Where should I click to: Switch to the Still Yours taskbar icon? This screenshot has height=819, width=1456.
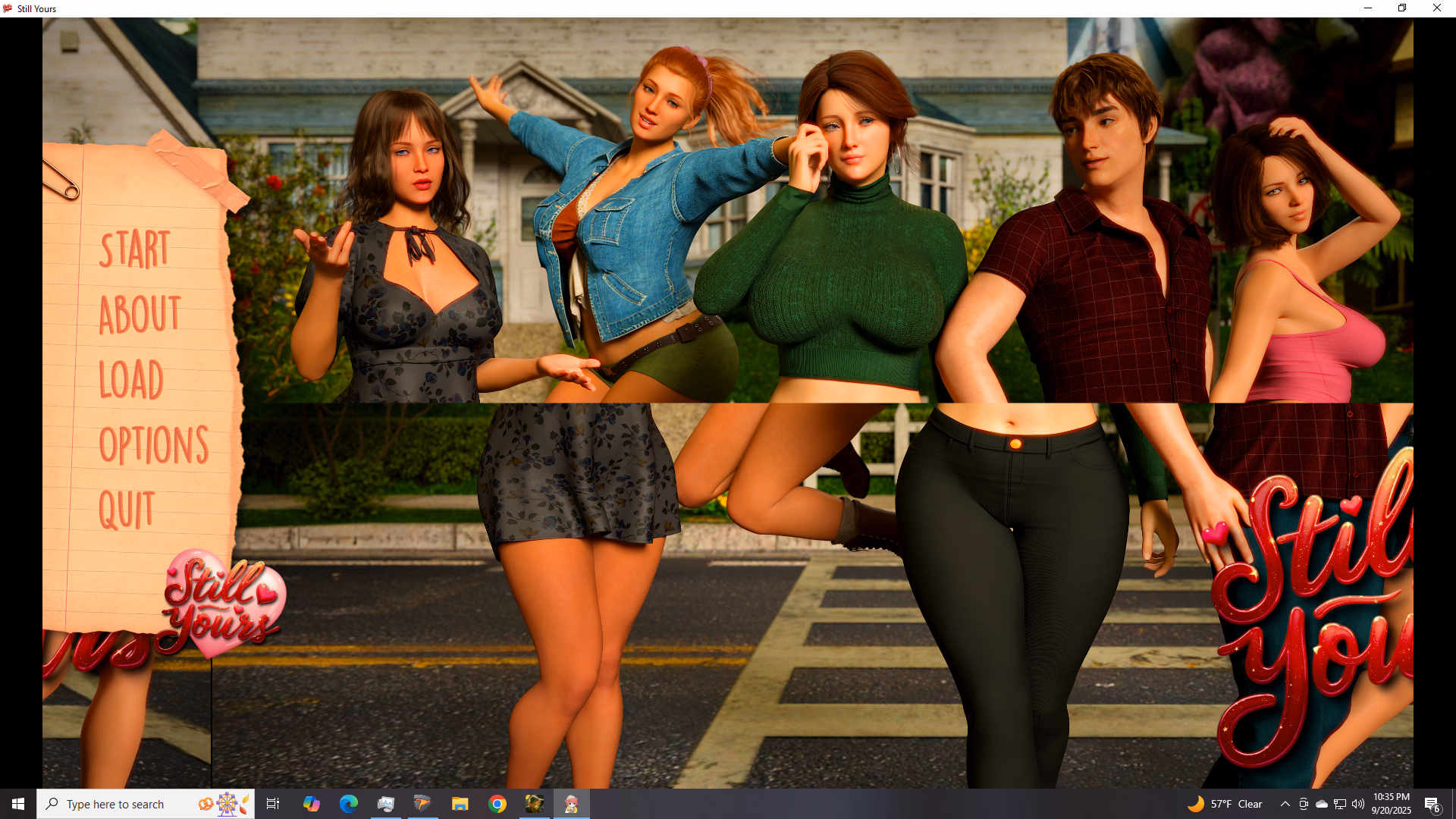pos(571,804)
